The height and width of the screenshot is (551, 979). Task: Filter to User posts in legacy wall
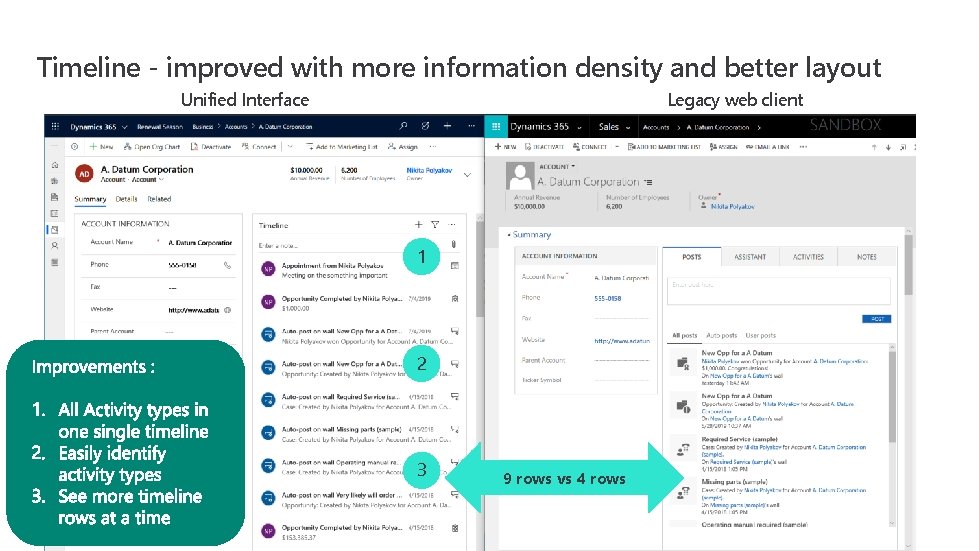coord(760,335)
